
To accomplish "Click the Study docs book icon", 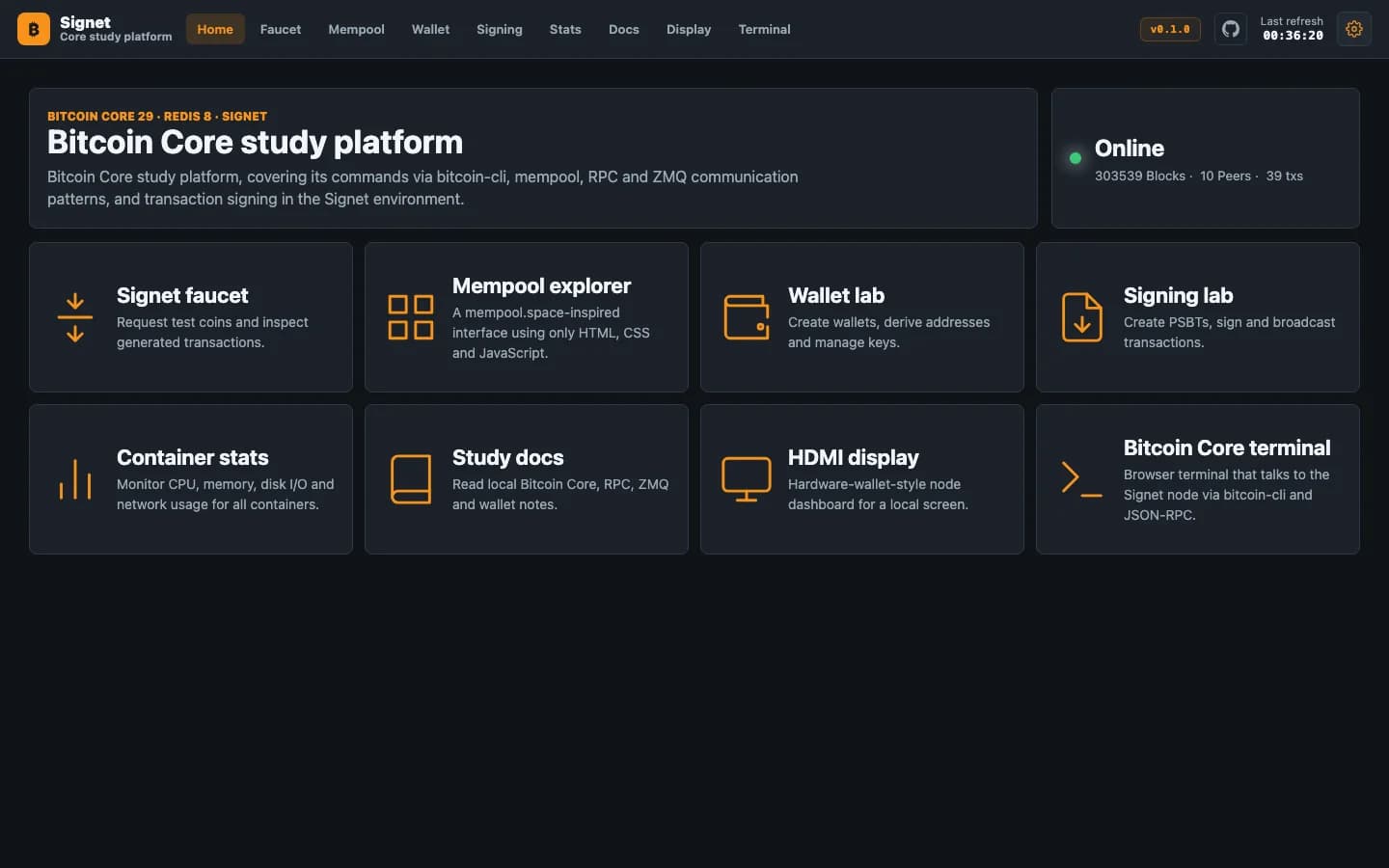I will click(411, 479).
